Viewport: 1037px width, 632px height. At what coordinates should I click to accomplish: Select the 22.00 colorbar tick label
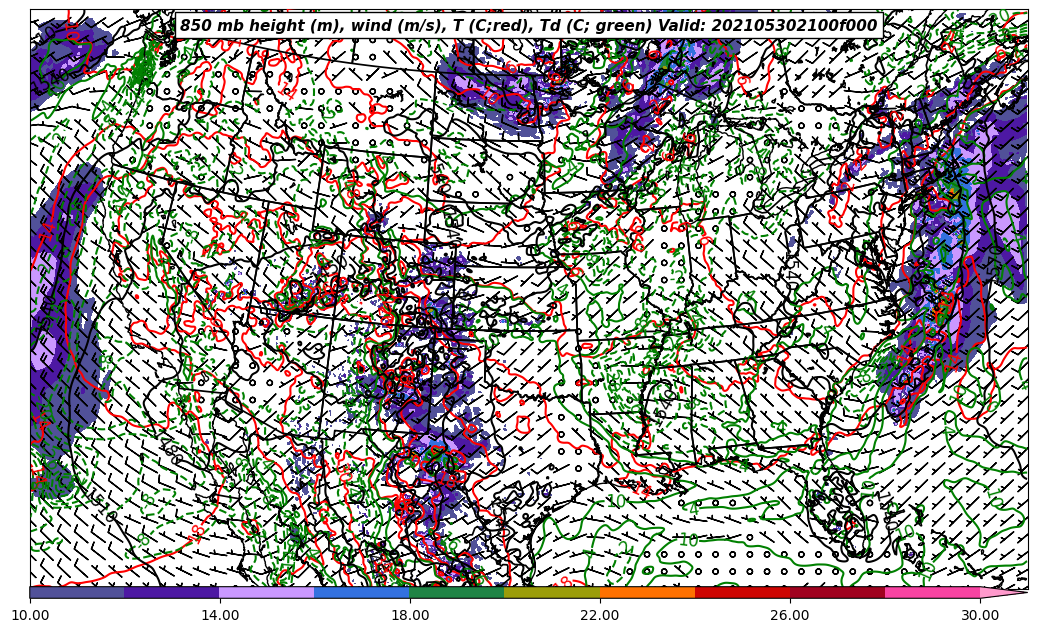[x=600, y=616]
